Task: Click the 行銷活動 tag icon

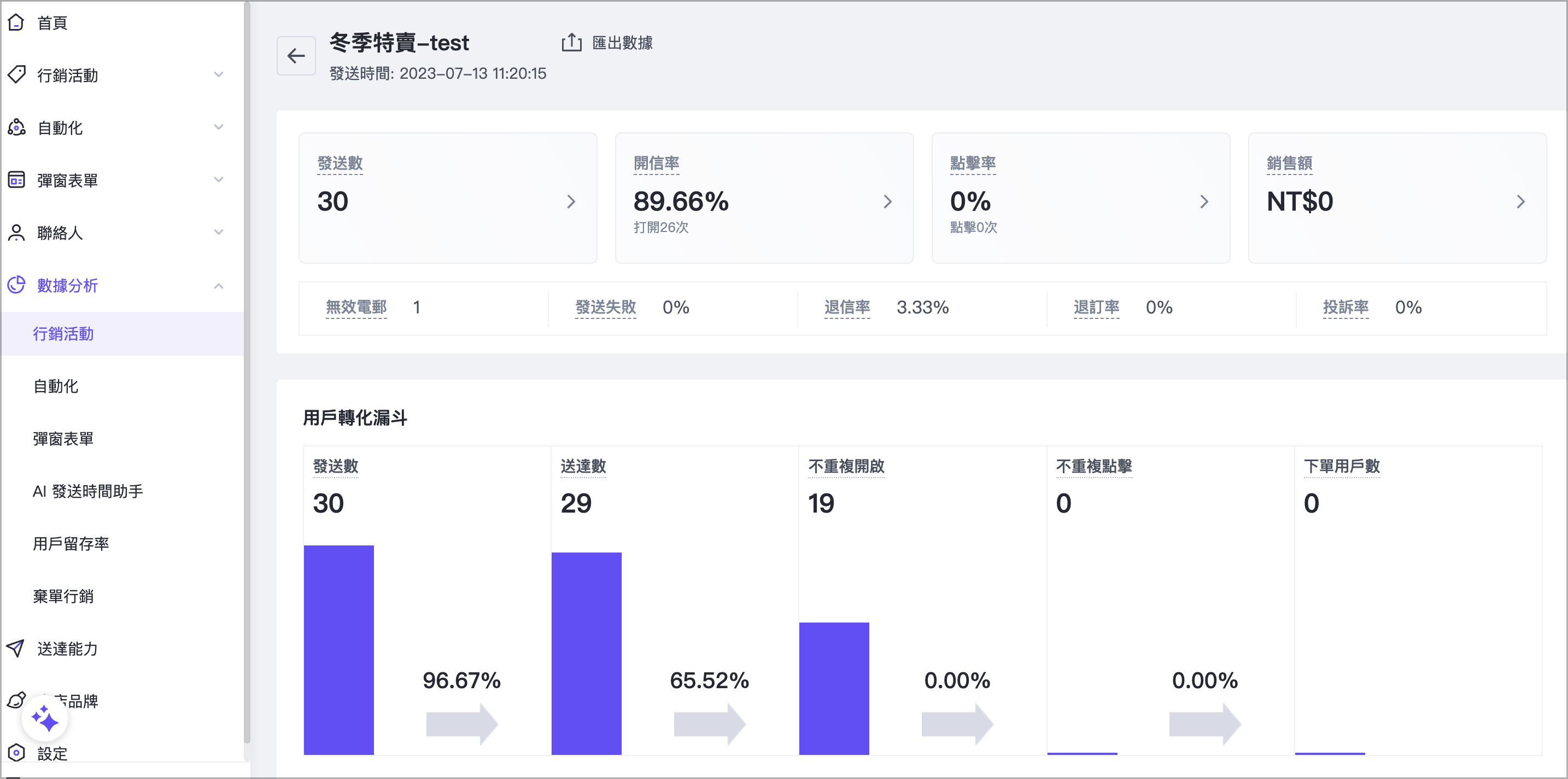Action: 16,75
